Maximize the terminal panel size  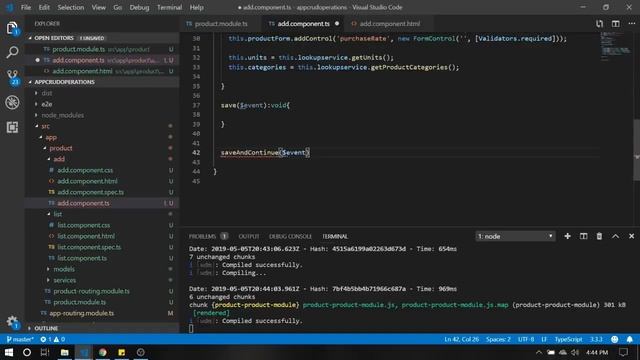(616, 236)
